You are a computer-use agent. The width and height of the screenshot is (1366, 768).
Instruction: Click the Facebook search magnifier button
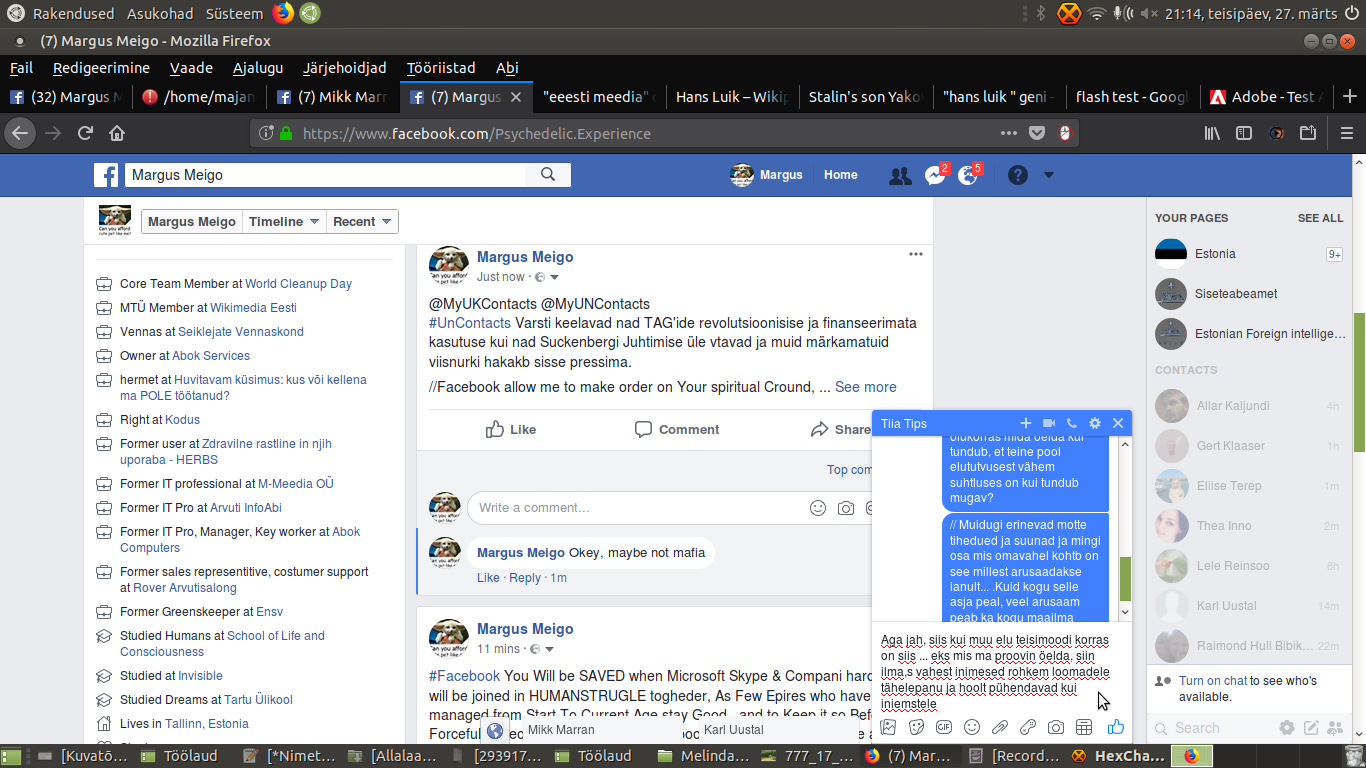pyautogui.click(x=548, y=175)
